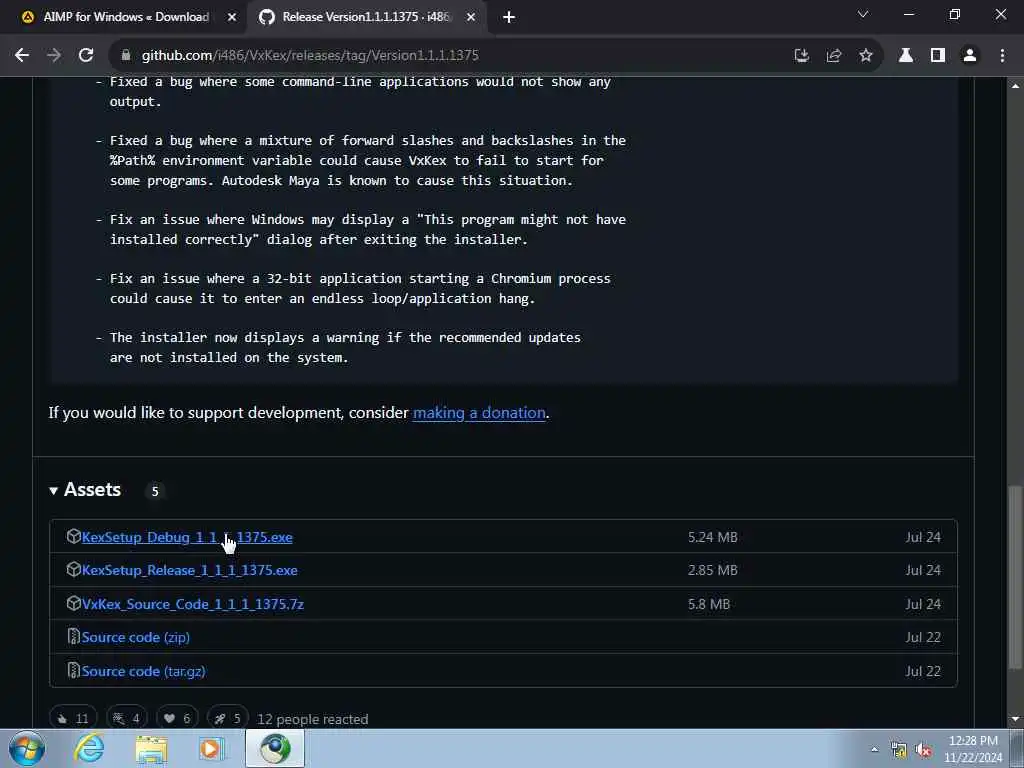The height and width of the screenshot is (768, 1024).
Task: Reload the GitHub release page
Action: tap(86, 56)
